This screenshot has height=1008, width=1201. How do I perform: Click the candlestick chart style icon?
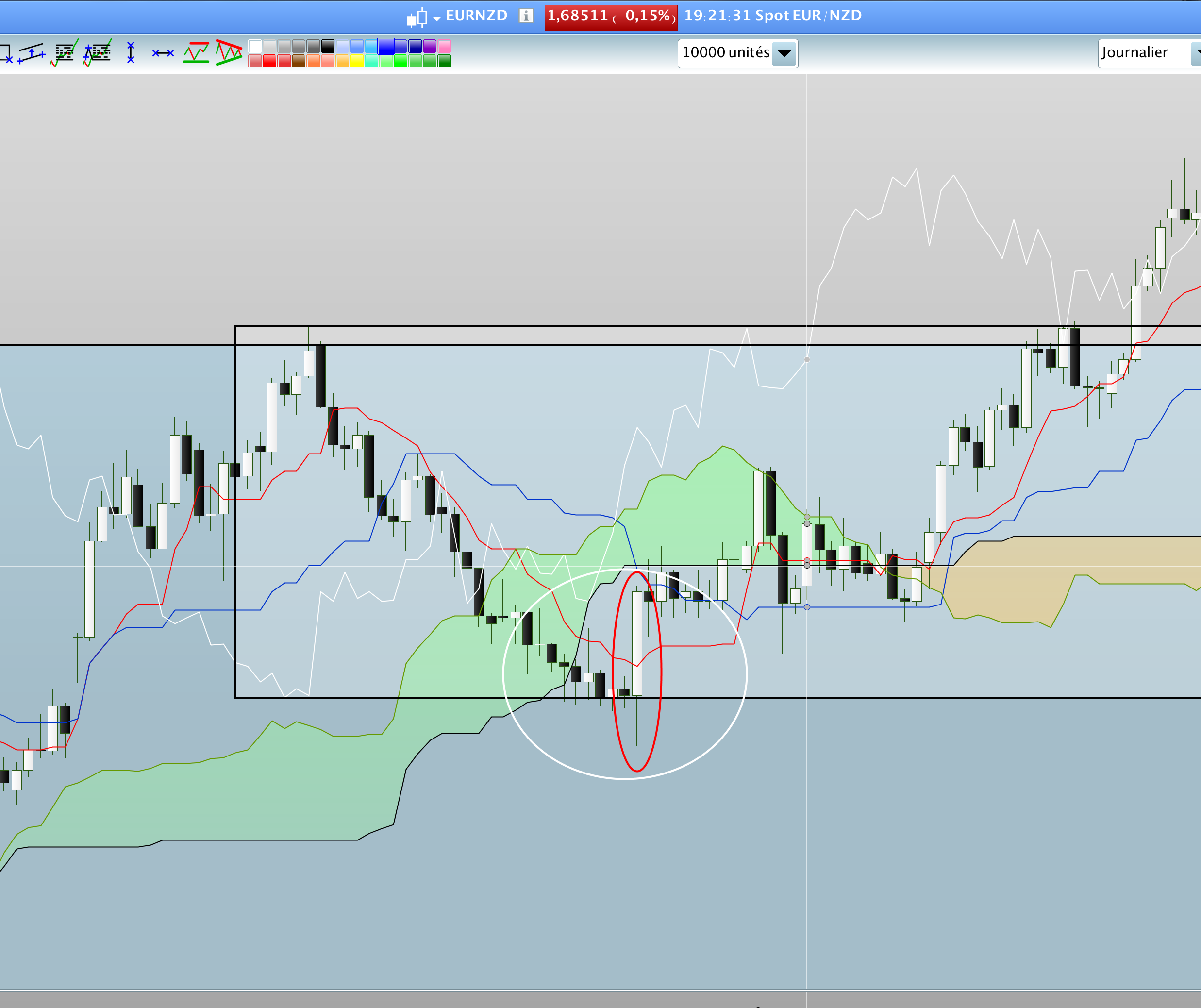pos(417,17)
